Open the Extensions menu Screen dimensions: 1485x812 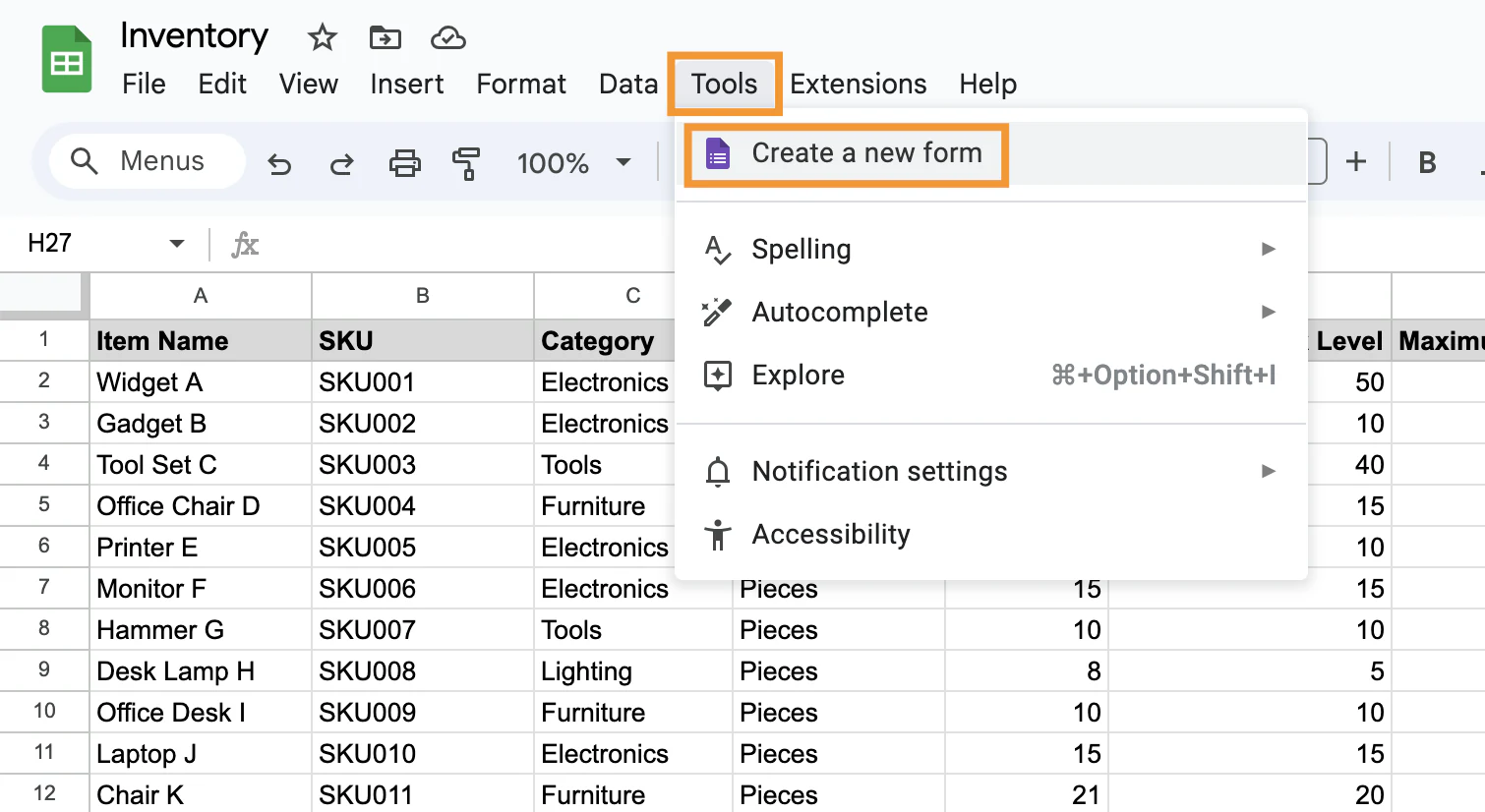[859, 85]
